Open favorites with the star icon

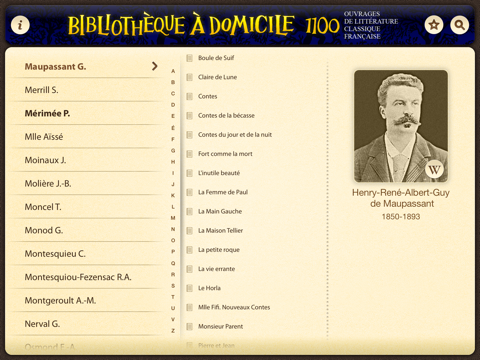[434, 25]
